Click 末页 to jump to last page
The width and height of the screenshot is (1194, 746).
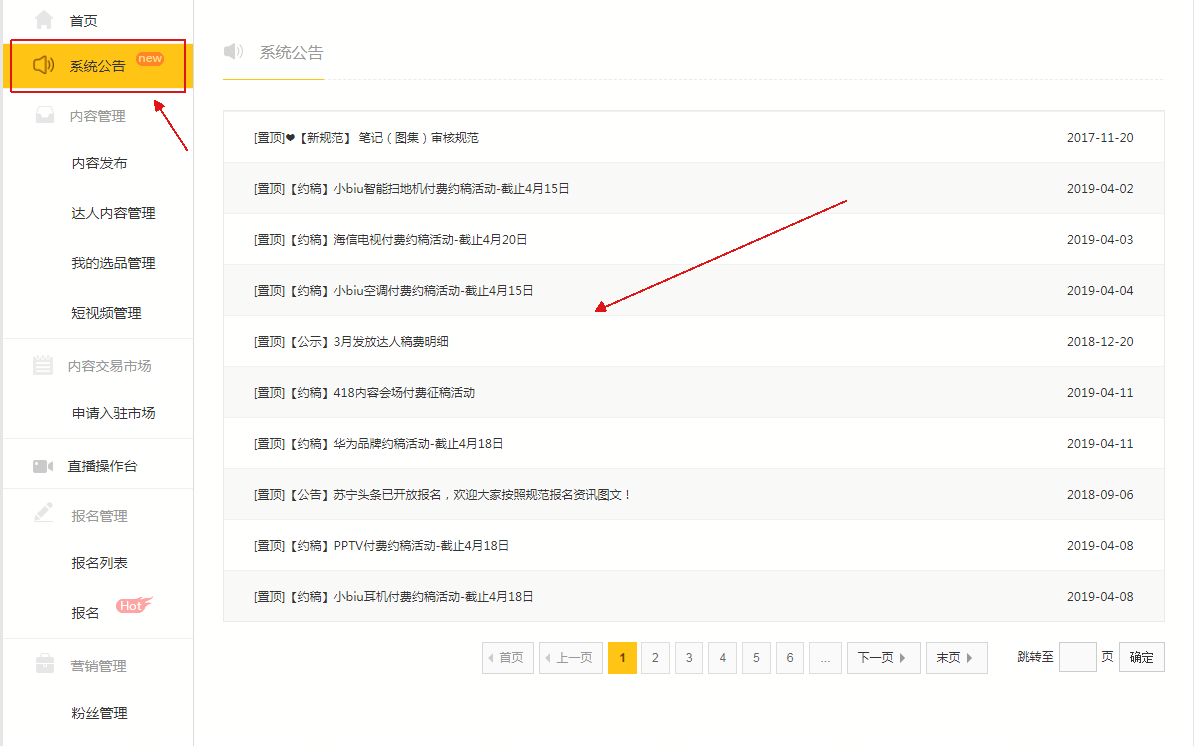(956, 658)
